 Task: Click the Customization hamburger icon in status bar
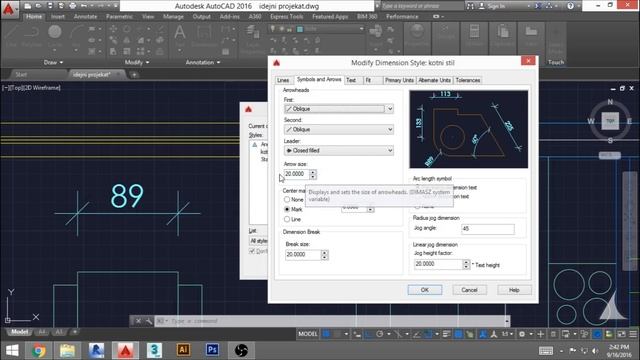pos(633,334)
